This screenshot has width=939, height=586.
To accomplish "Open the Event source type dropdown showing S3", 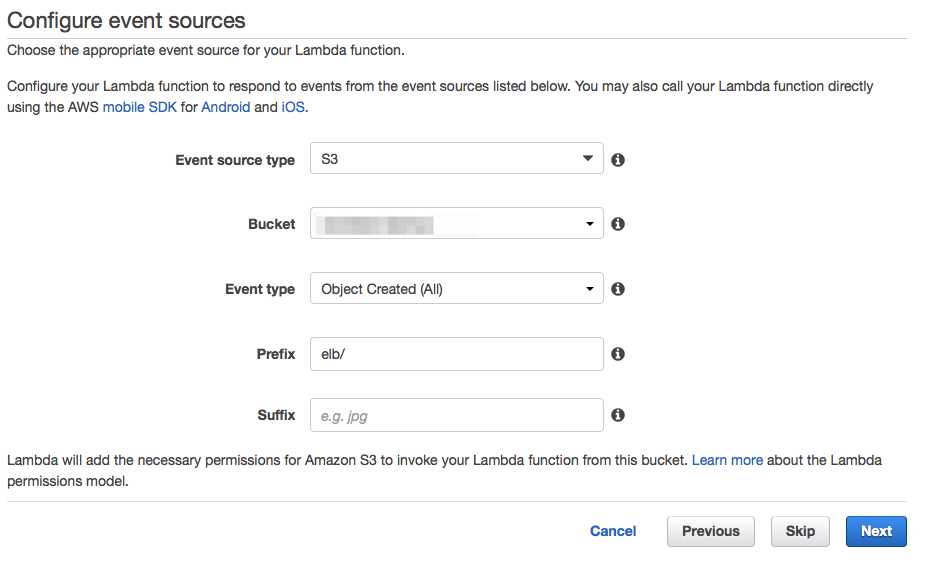I will pyautogui.click(x=456, y=159).
